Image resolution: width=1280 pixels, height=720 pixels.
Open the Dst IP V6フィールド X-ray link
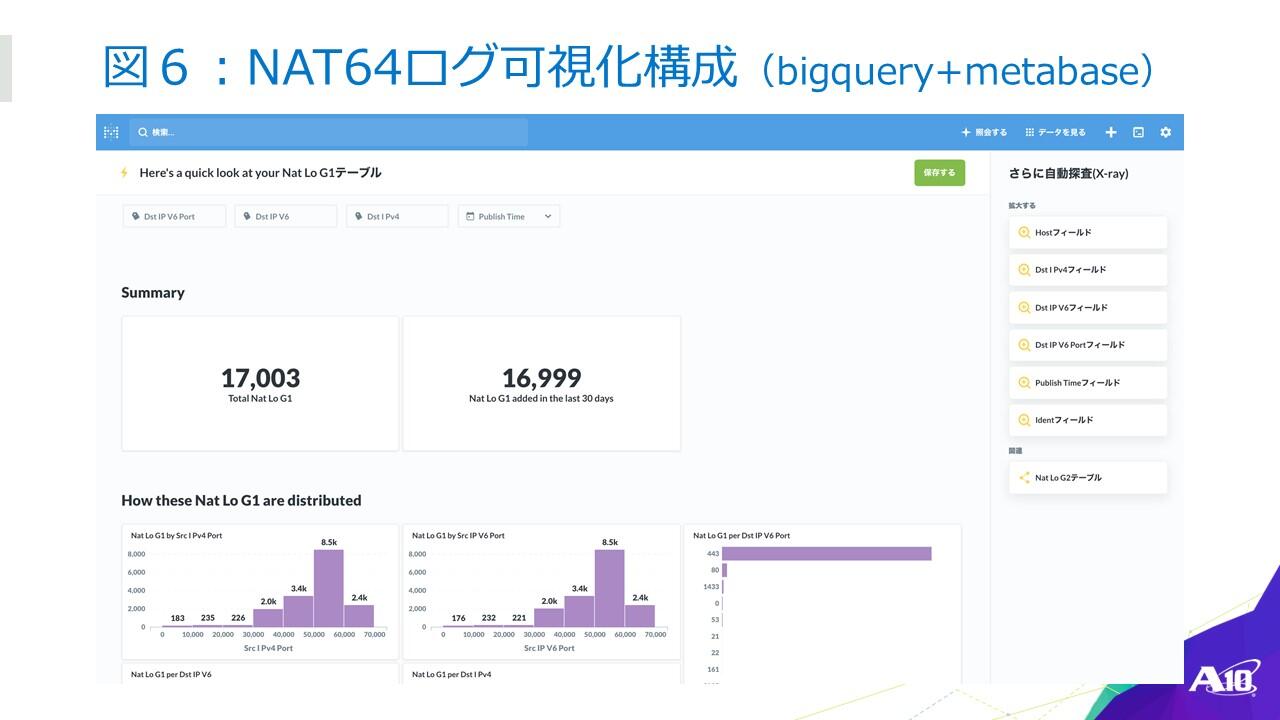[x=1088, y=307]
